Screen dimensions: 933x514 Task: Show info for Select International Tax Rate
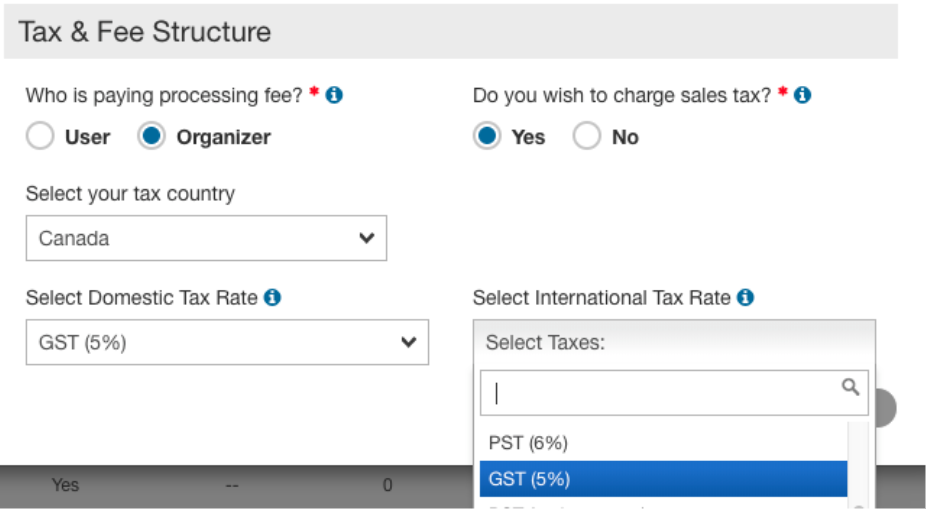(x=745, y=298)
